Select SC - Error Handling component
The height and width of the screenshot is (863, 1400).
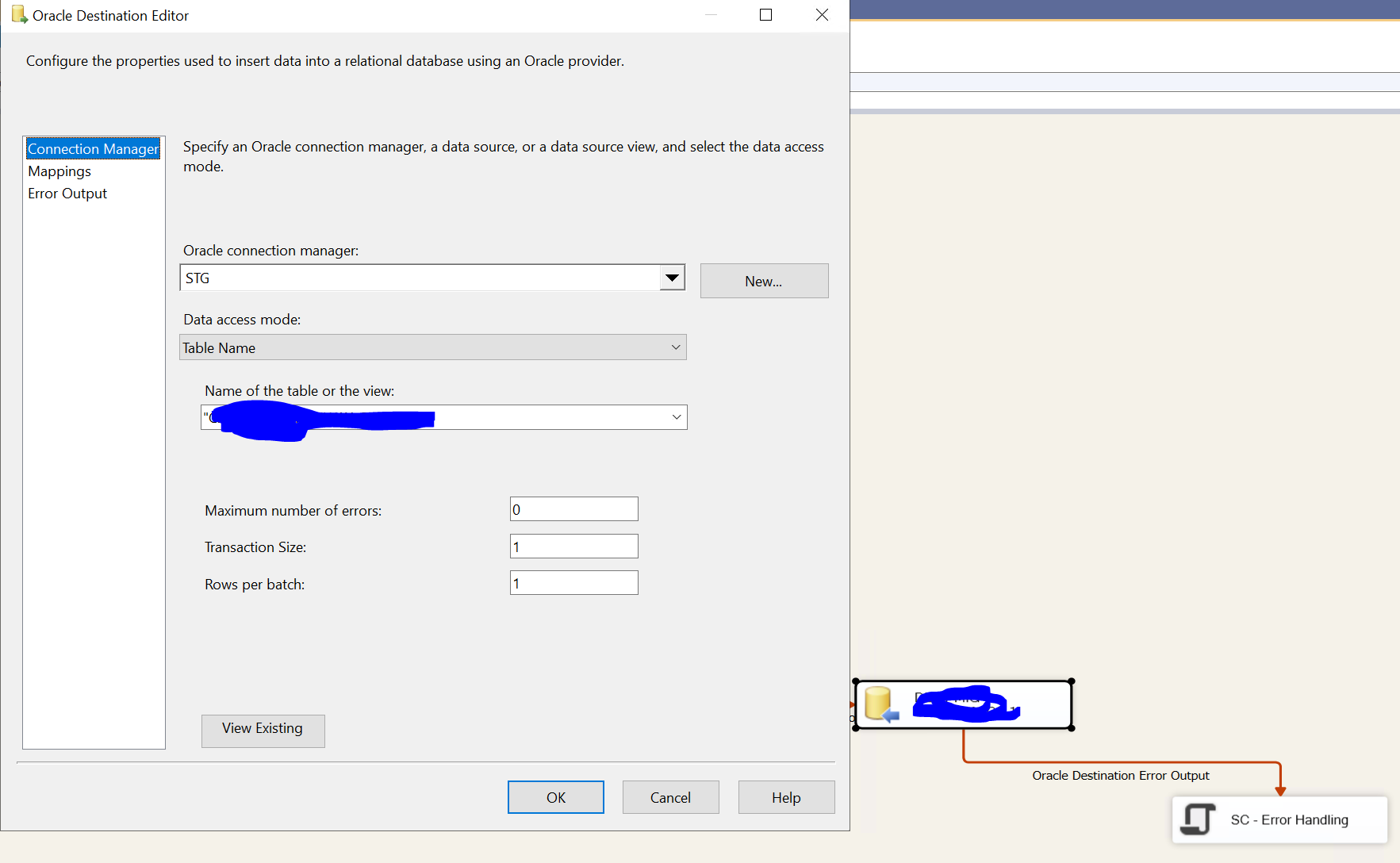1279,819
